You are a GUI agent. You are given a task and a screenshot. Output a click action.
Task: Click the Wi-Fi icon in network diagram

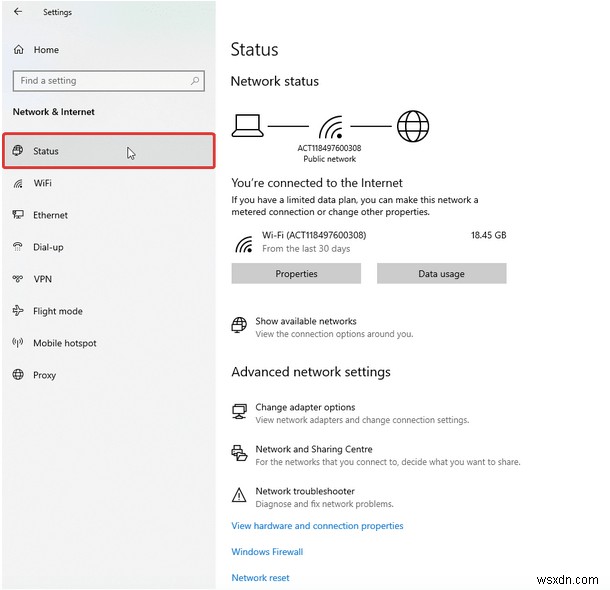(331, 127)
